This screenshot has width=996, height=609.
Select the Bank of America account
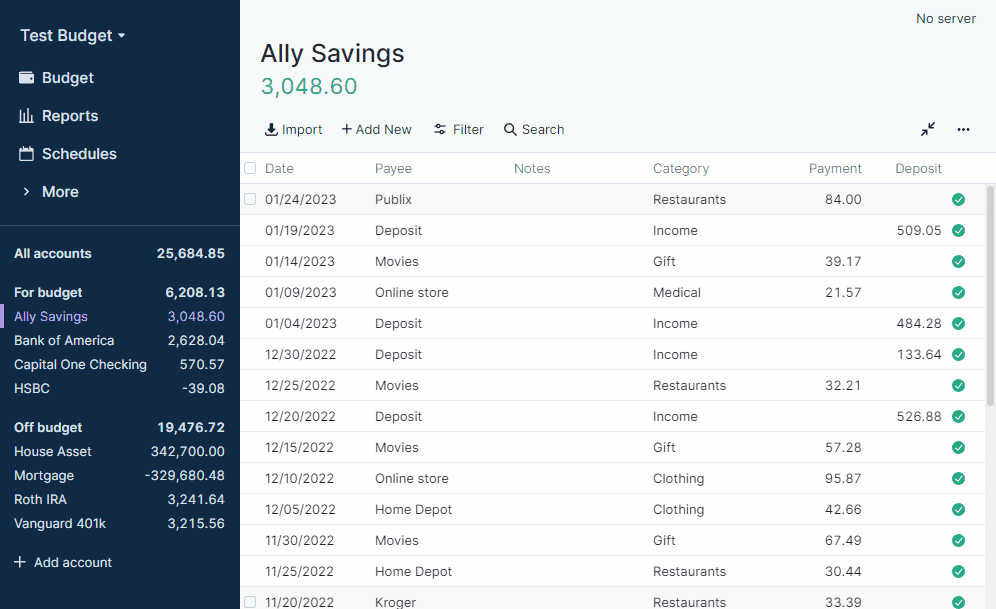pyautogui.click(x=119, y=340)
